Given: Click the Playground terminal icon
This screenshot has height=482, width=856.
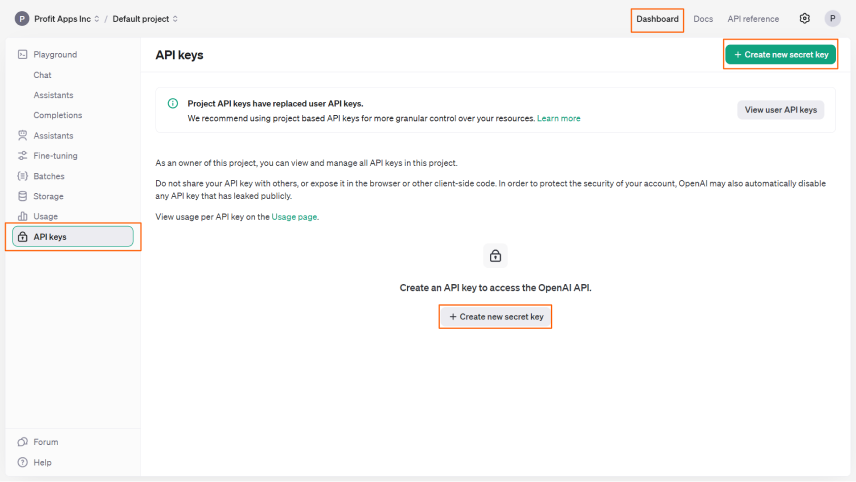Looking at the screenshot, I should (x=22, y=55).
